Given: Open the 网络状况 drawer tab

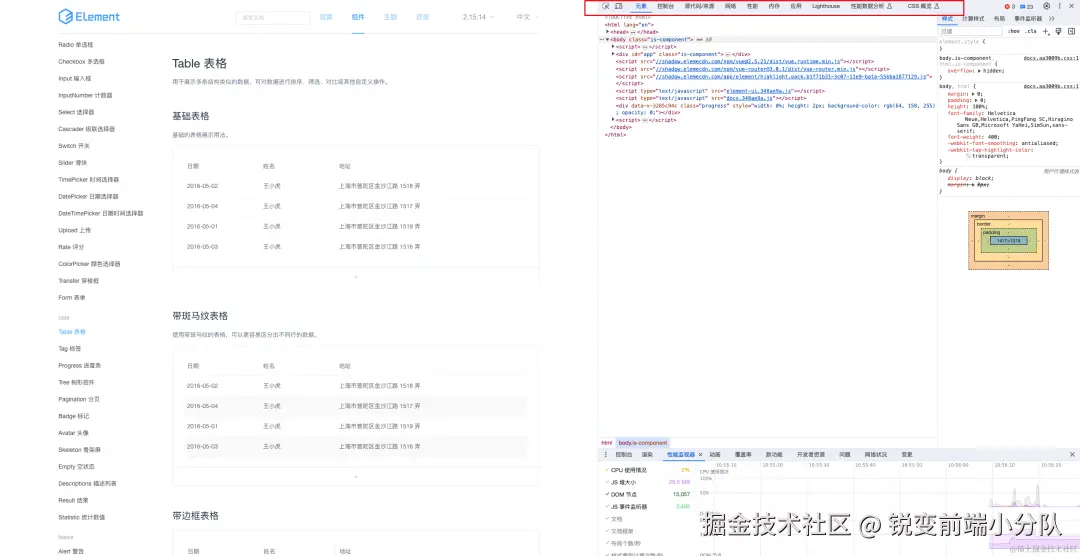Looking at the screenshot, I should tap(876, 455).
